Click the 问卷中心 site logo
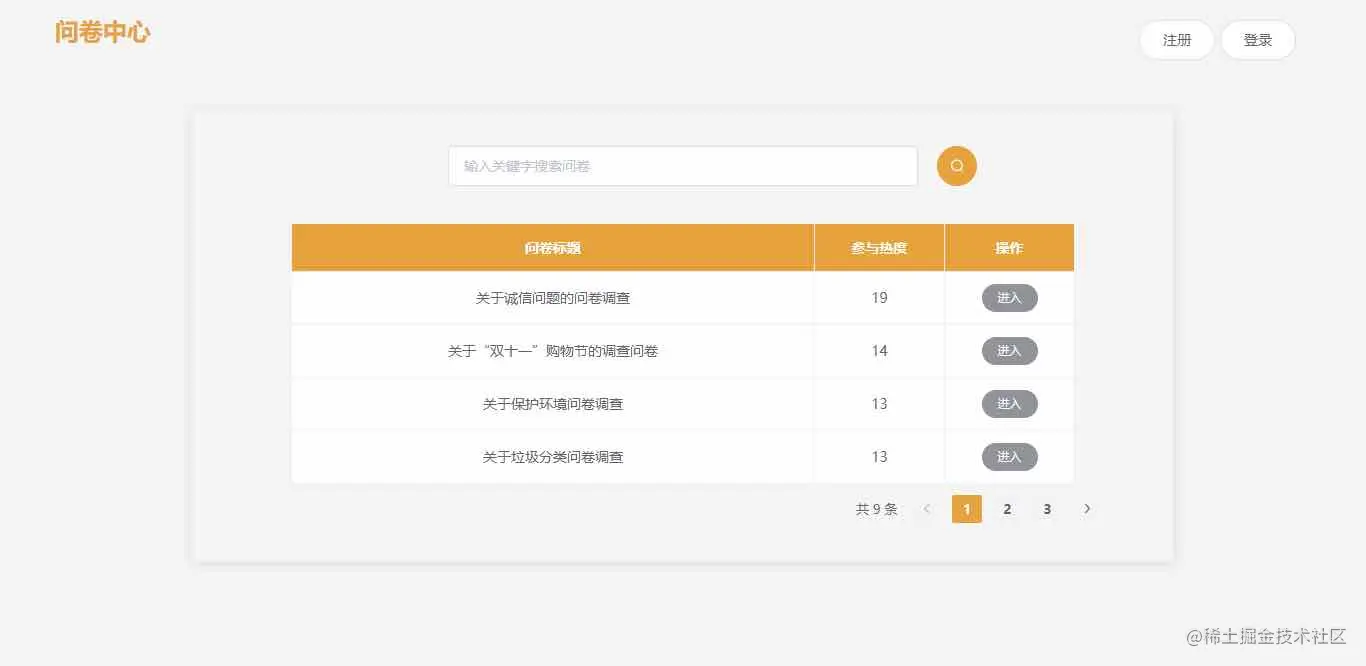This screenshot has width=1366, height=666. (x=103, y=32)
